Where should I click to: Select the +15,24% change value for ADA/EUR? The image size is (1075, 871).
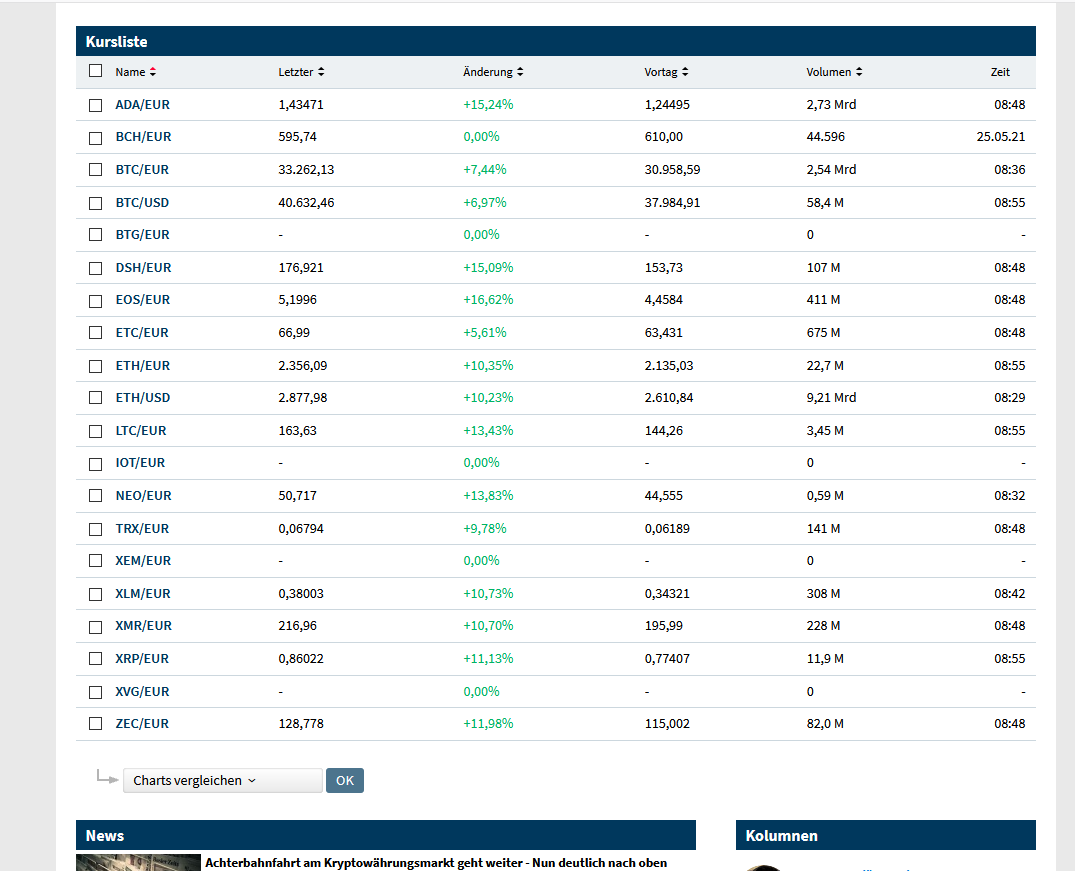tap(488, 105)
